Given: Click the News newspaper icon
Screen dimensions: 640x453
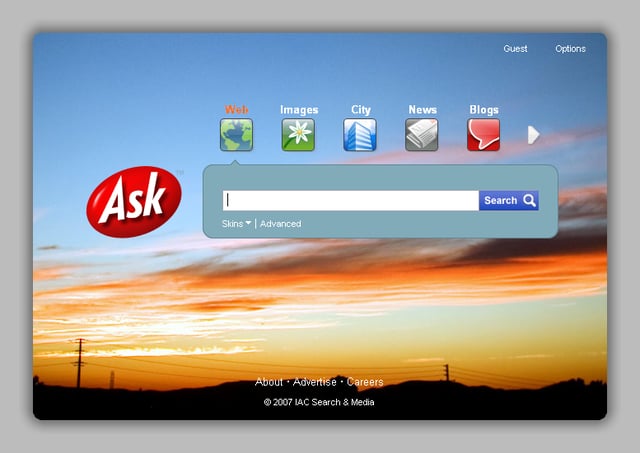Looking at the screenshot, I should coord(422,135).
